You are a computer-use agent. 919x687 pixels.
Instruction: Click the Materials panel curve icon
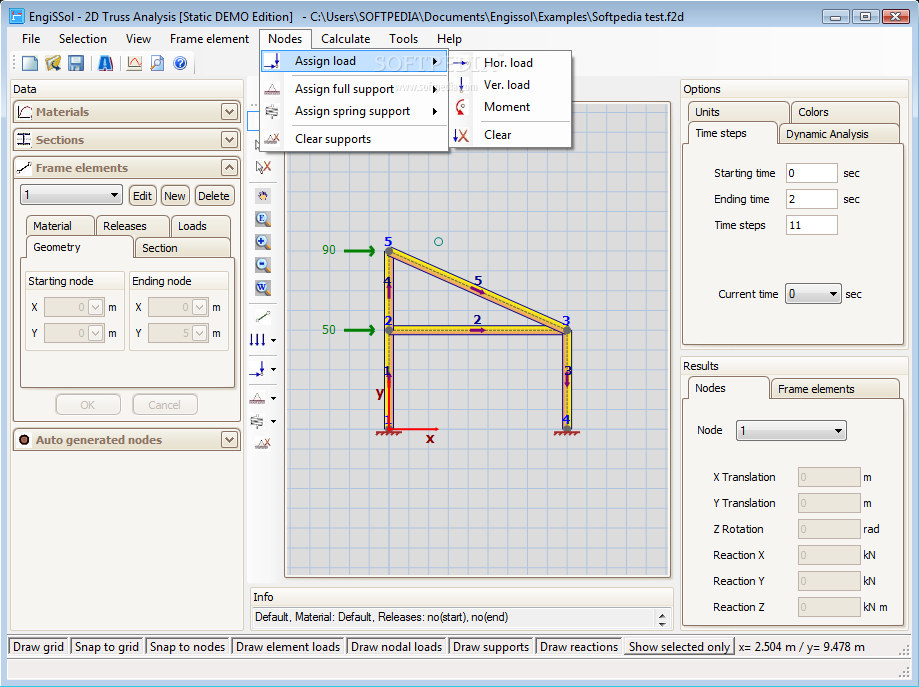tap(25, 112)
